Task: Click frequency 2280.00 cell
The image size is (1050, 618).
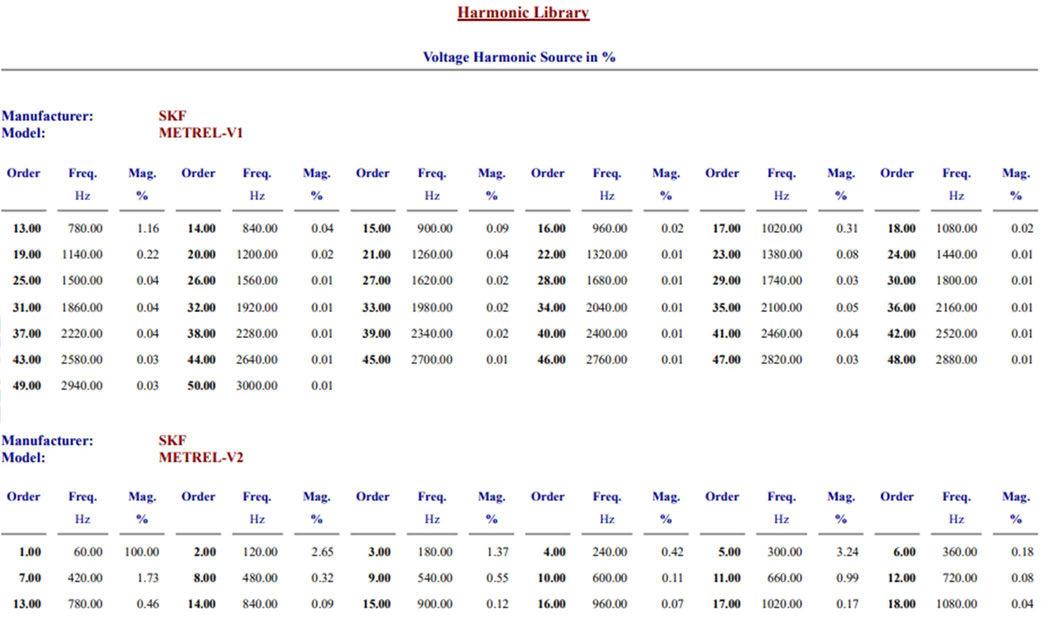Action: [256, 333]
